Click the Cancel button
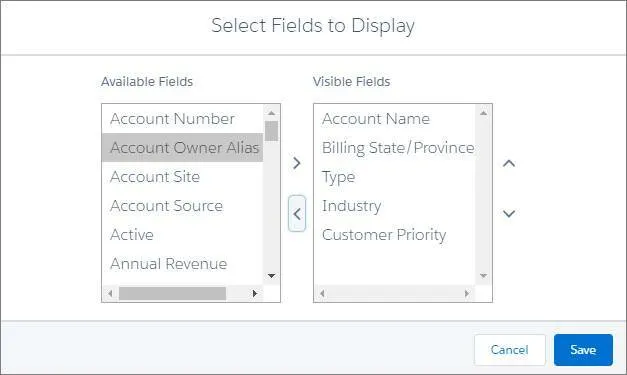Screen dimensions: 627x375 click(x=509, y=350)
